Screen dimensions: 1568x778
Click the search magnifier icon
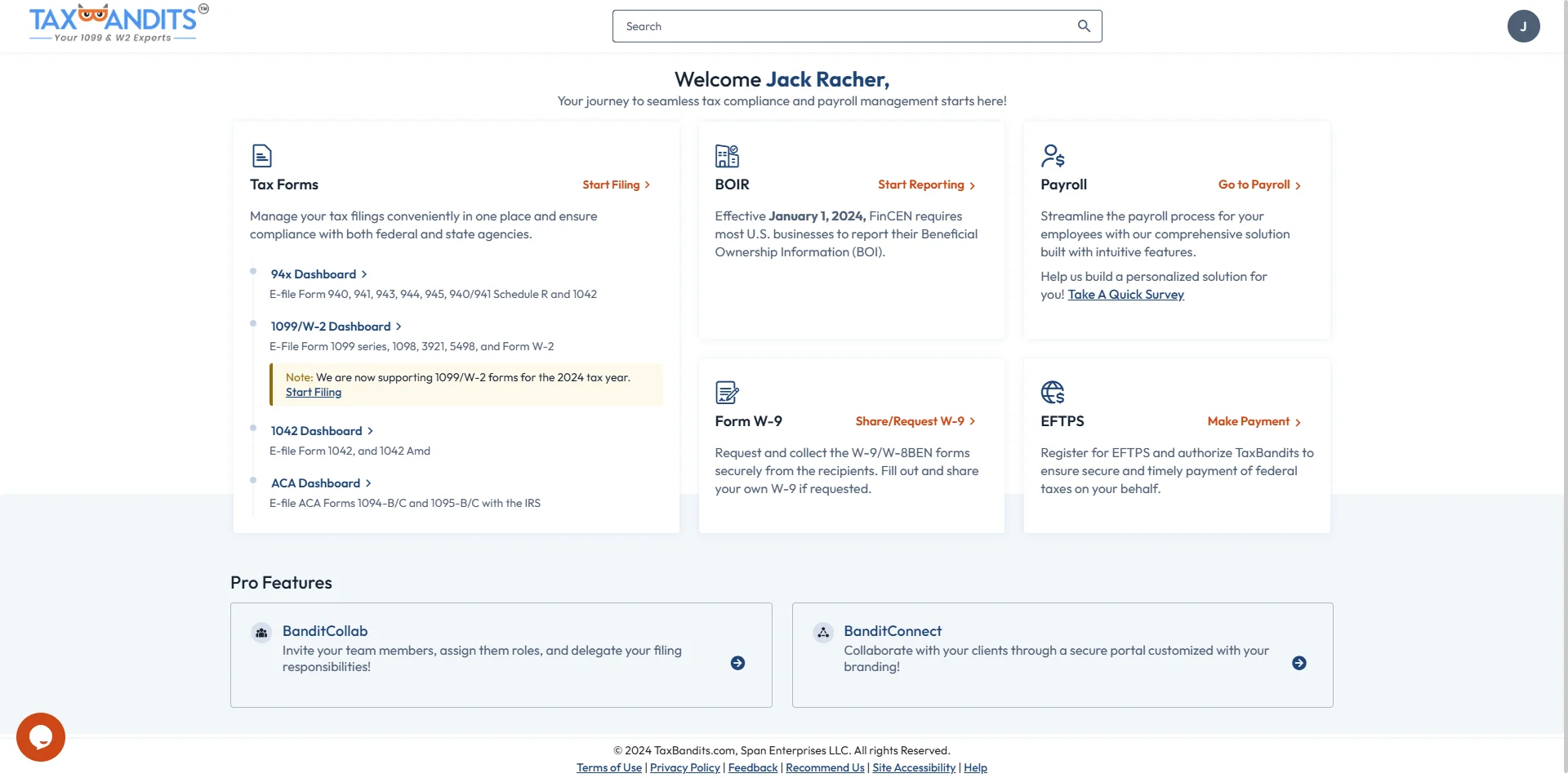(1084, 26)
